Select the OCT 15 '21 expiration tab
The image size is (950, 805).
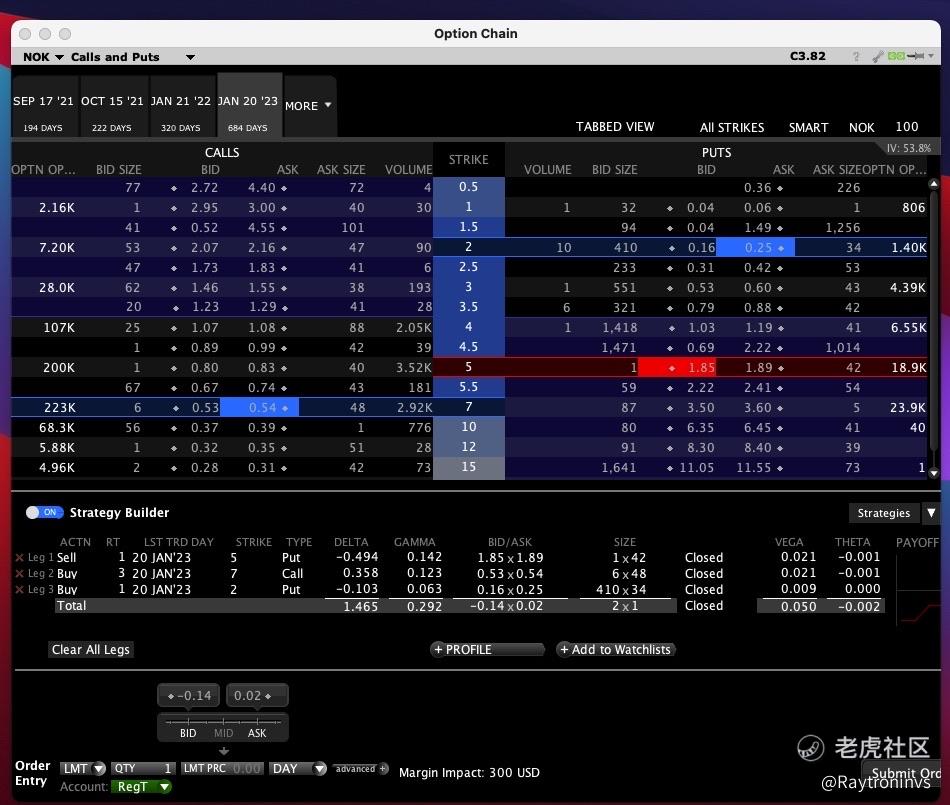pyautogui.click(x=113, y=106)
